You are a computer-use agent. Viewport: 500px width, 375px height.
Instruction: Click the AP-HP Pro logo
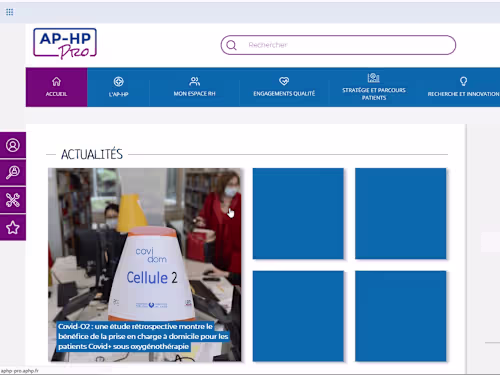[x=65, y=44]
